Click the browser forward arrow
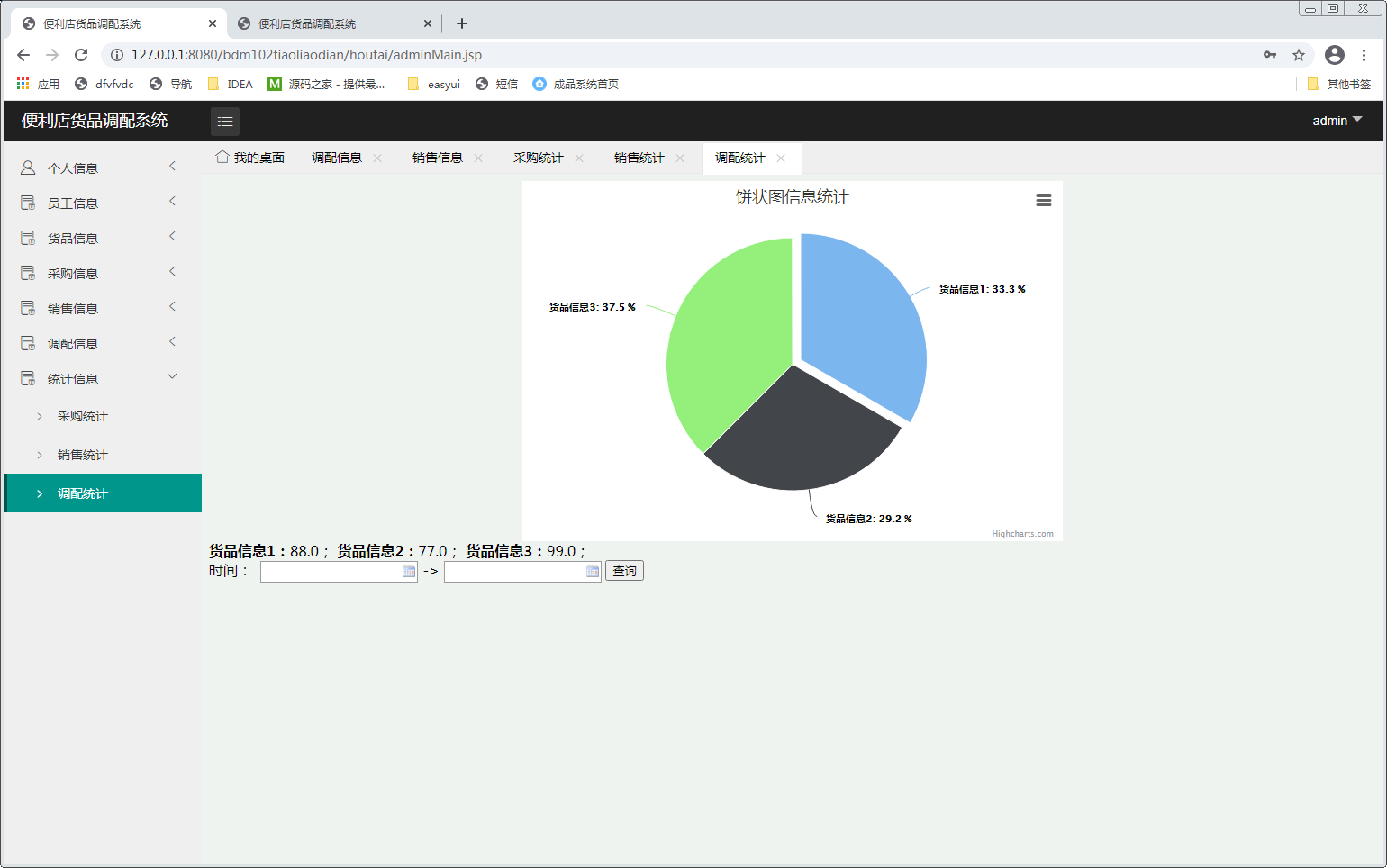This screenshot has height=868, width=1387. [x=52, y=55]
